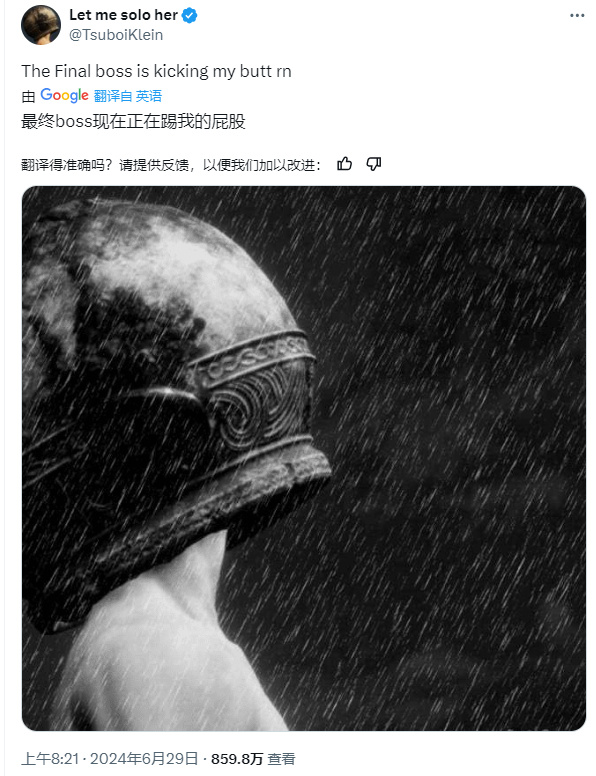
Task: Click the thumbs down translation feedback icon
Action: click(x=373, y=164)
